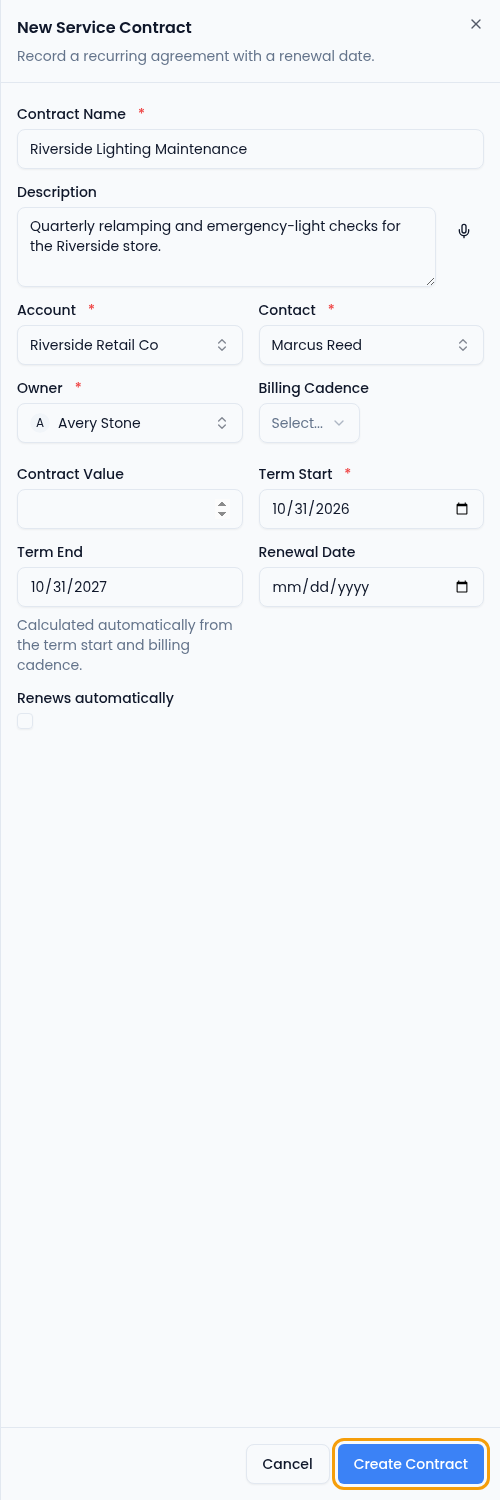Click into the Contract Name input field
Image resolution: width=500 pixels, height=1500 pixels.
click(250, 149)
